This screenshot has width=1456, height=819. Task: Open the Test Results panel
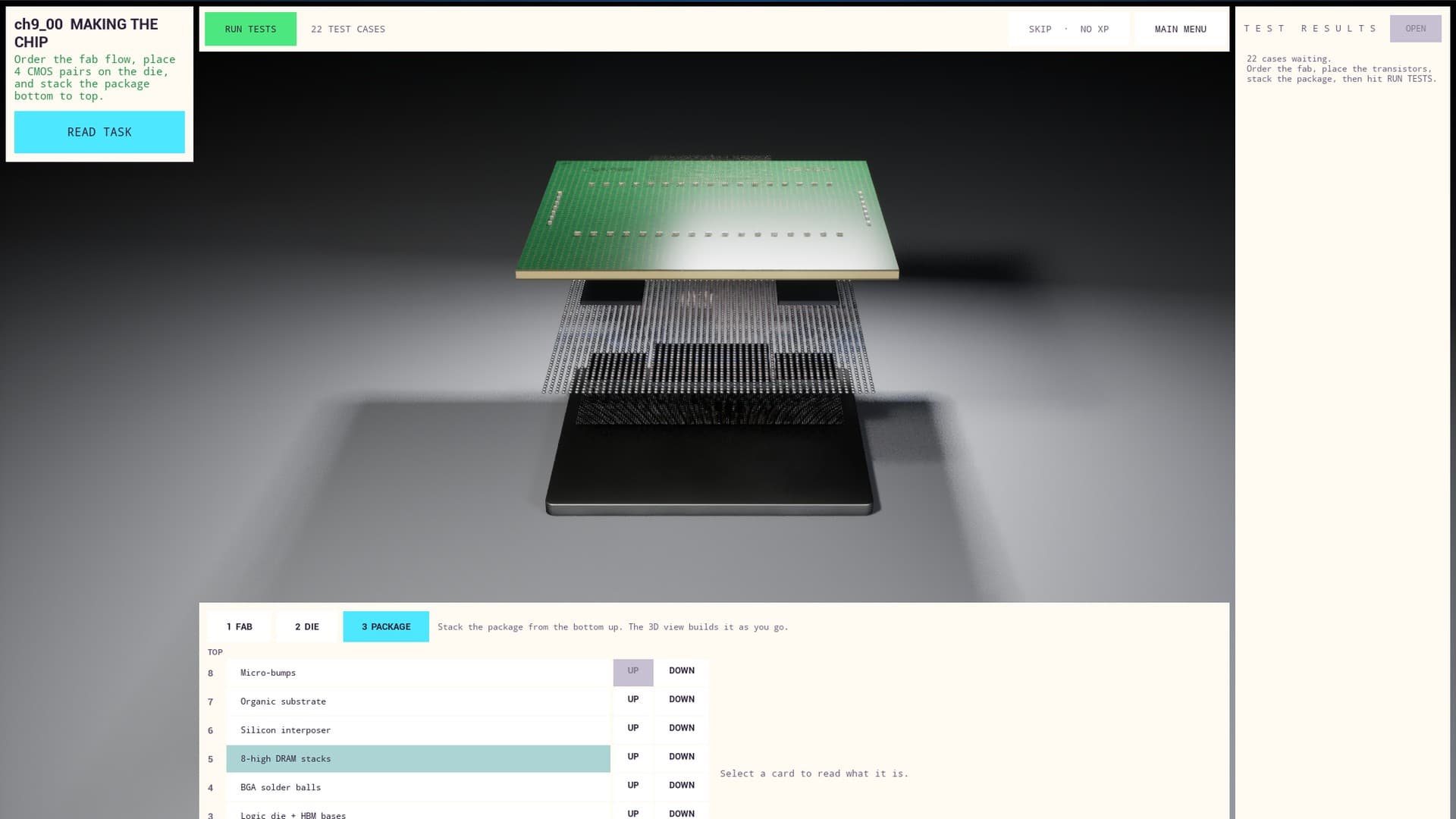(x=1415, y=29)
